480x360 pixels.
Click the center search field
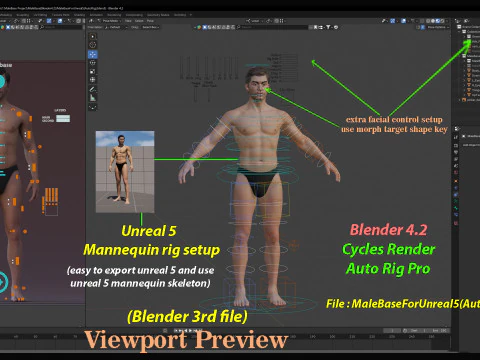tap(273, 27)
